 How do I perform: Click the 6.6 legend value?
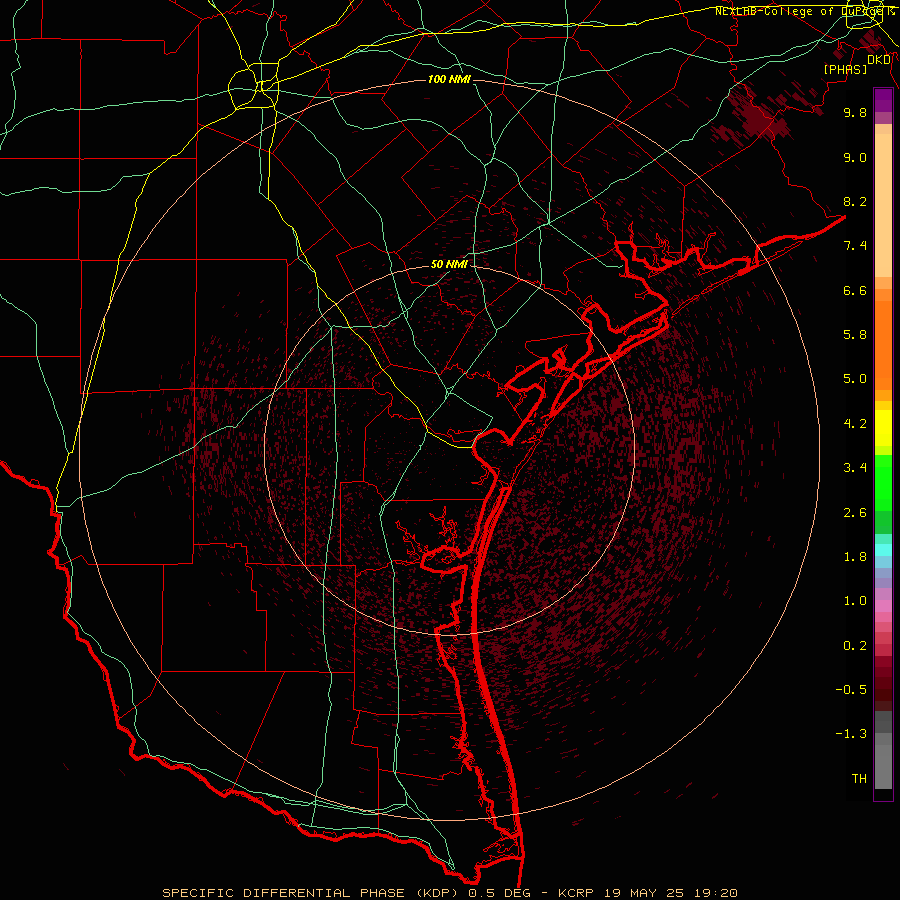click(855, 290)
